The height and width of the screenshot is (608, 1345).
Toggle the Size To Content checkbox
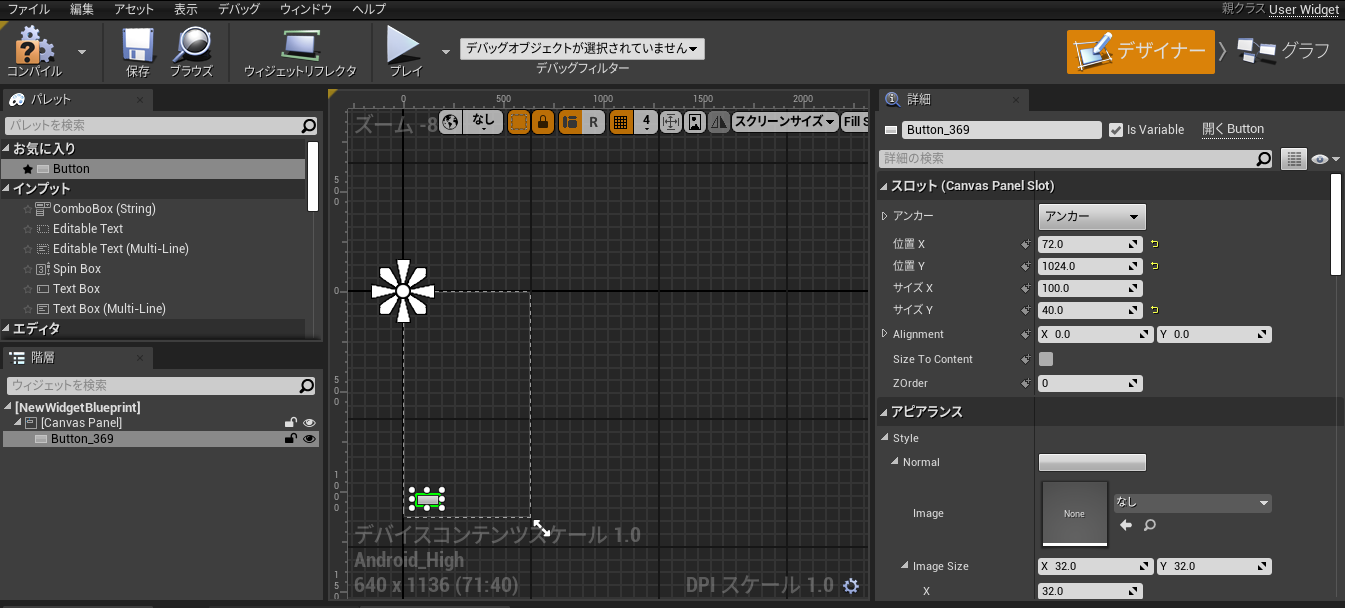1046,359
